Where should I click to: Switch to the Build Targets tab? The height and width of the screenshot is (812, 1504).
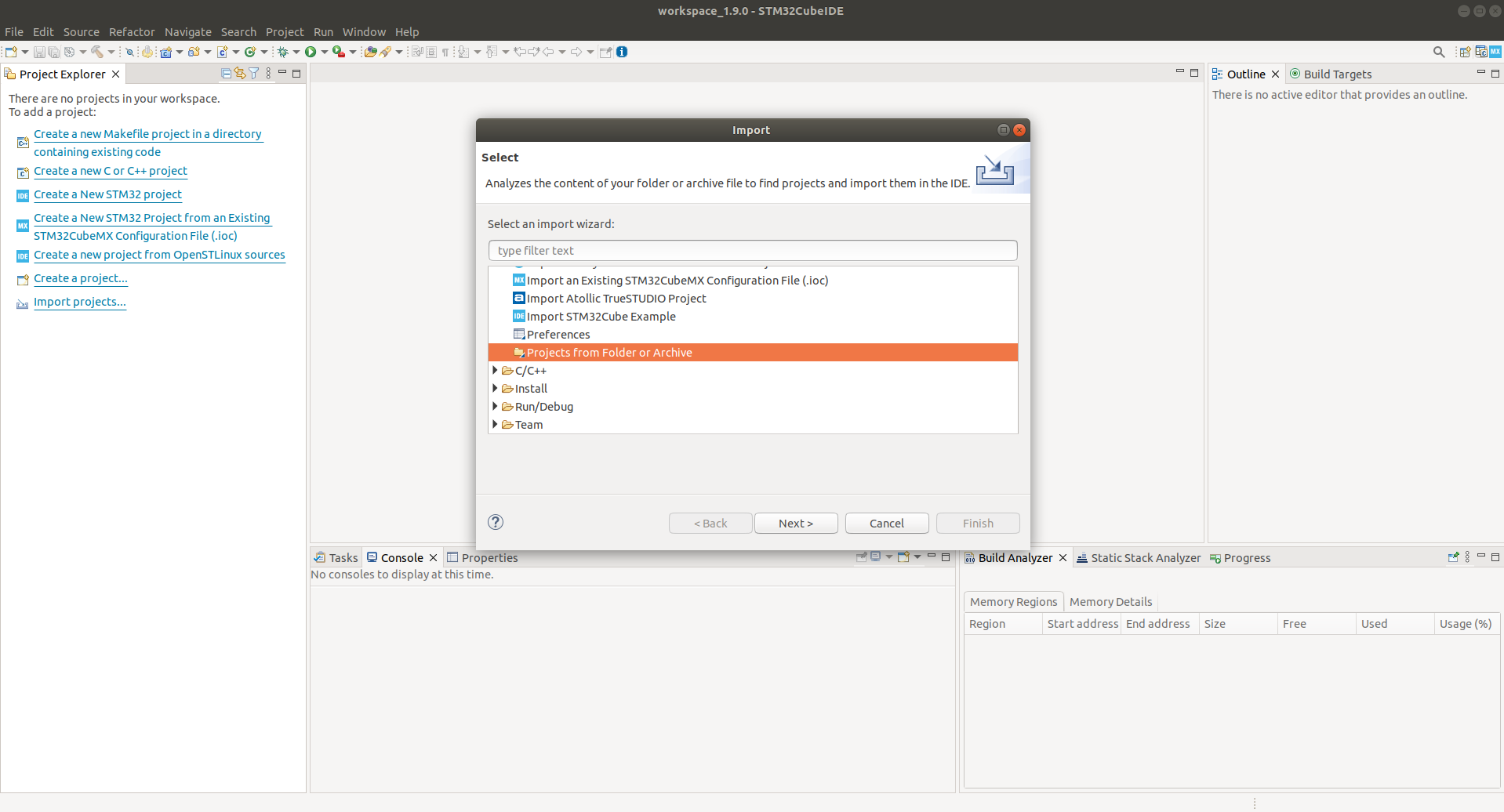1331,74
